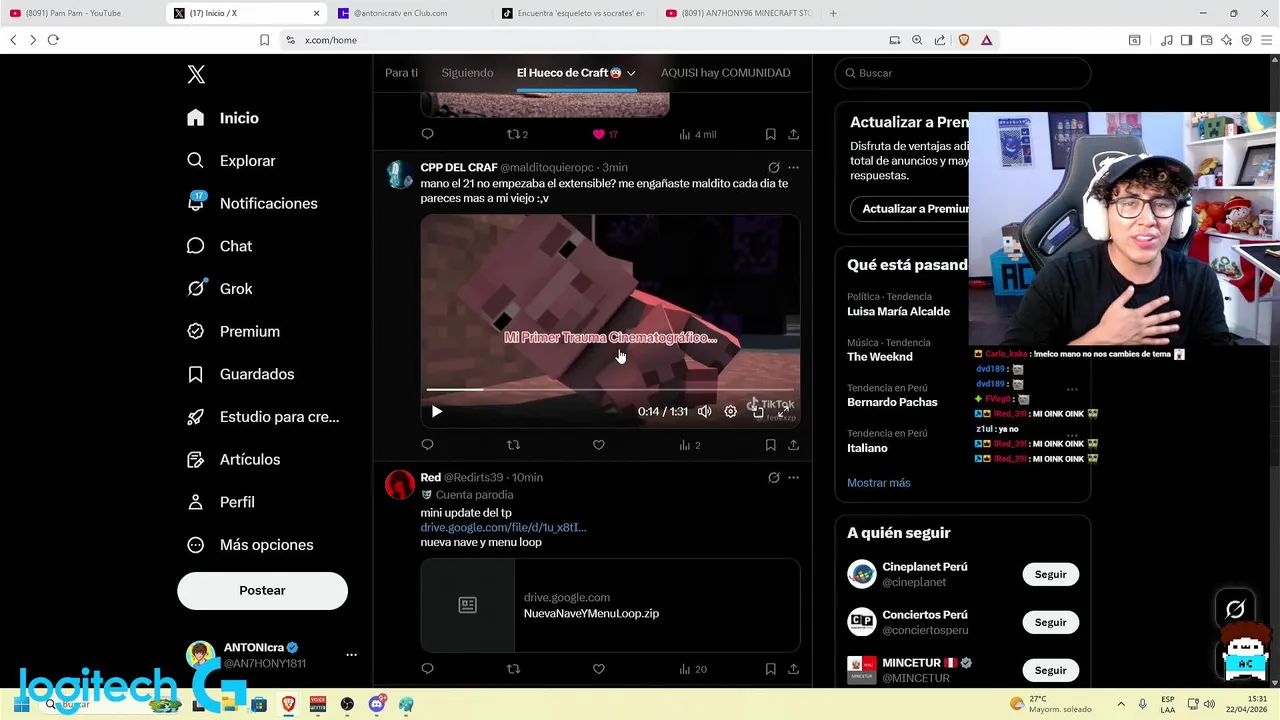
Task: Click the Actualizar a Premium button
Action: coord(916,209)
